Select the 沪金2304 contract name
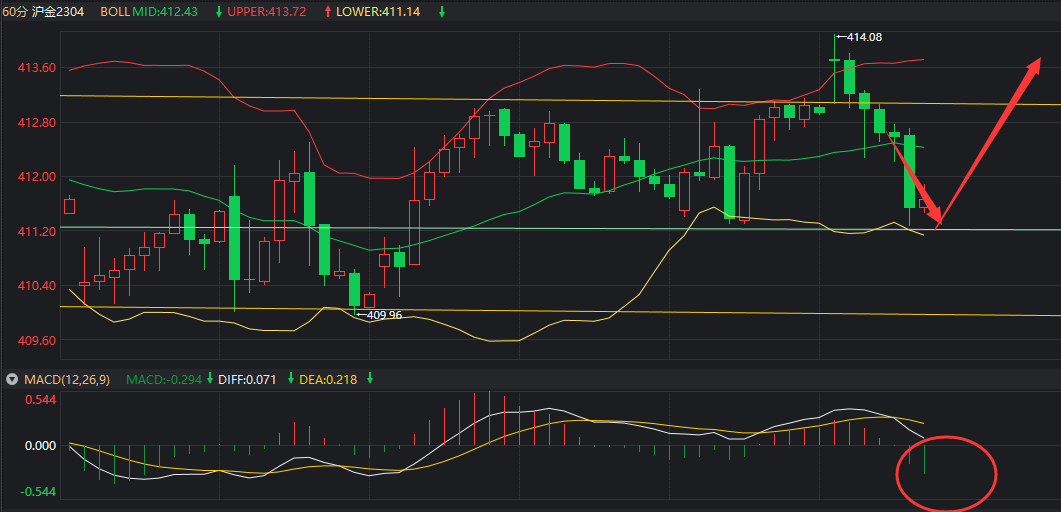Viewport: 1061px width, 512px height. (58, 11)
